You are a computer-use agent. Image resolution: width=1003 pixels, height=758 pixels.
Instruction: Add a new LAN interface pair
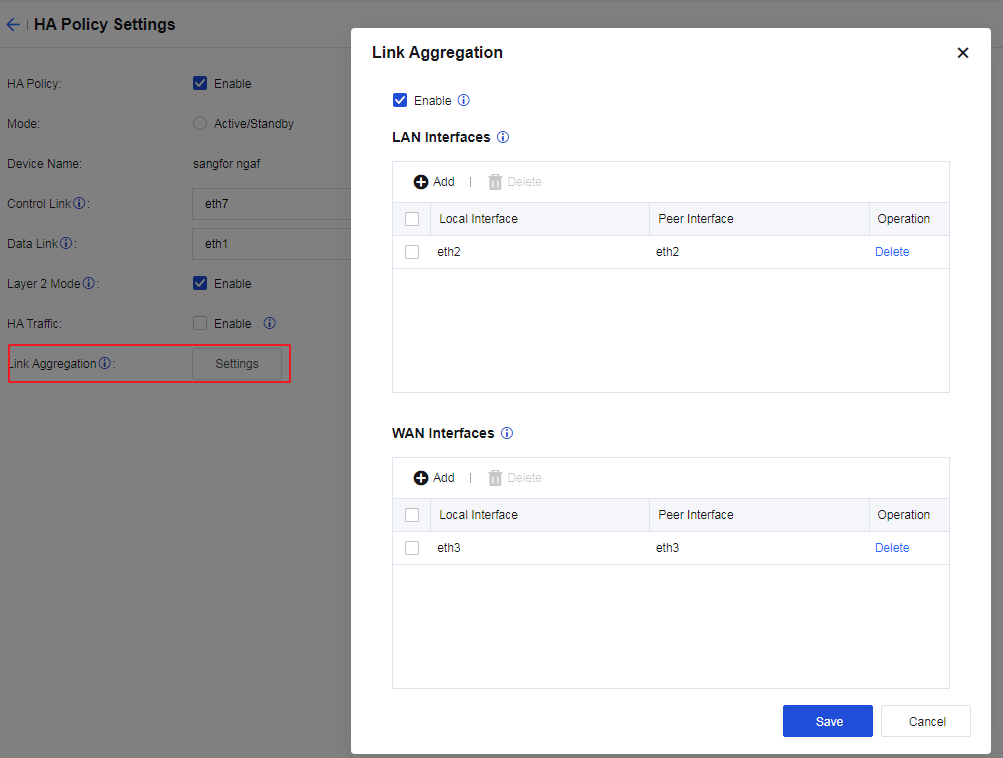click(x=434, y=182)
